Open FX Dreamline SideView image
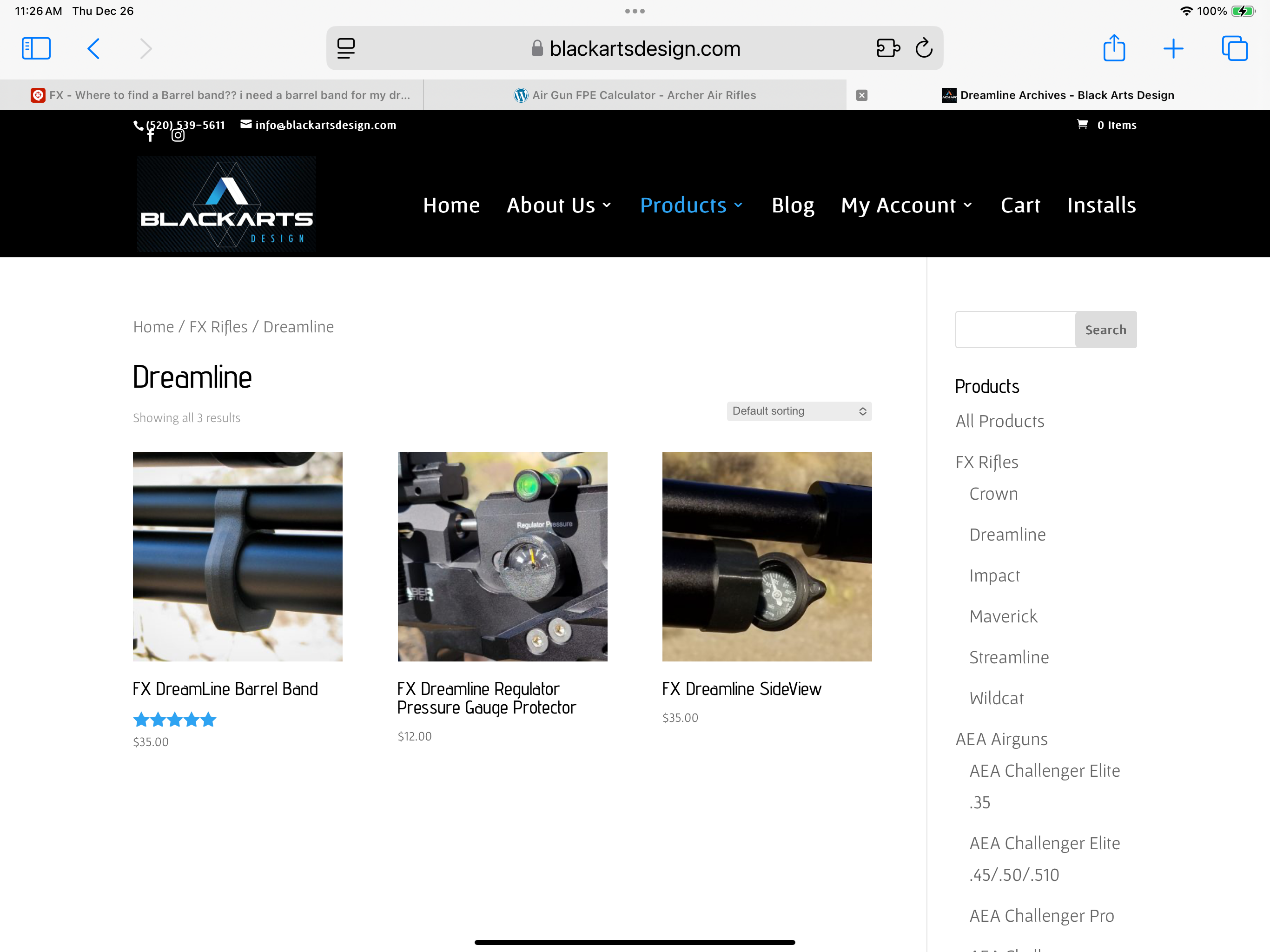This screenshot has width=1270, height=952. 767,556
